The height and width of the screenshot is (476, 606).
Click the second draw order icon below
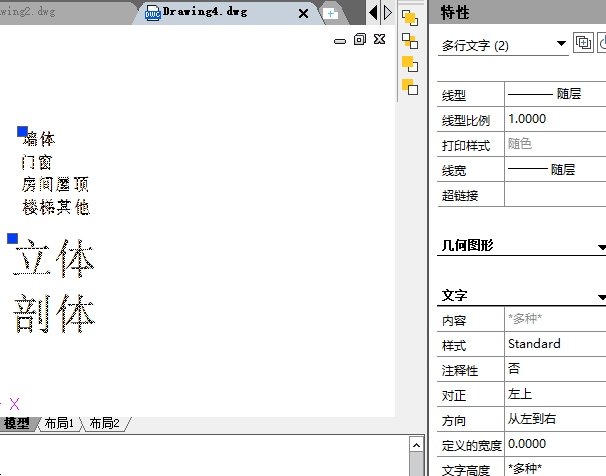click(x=409, y=41)
